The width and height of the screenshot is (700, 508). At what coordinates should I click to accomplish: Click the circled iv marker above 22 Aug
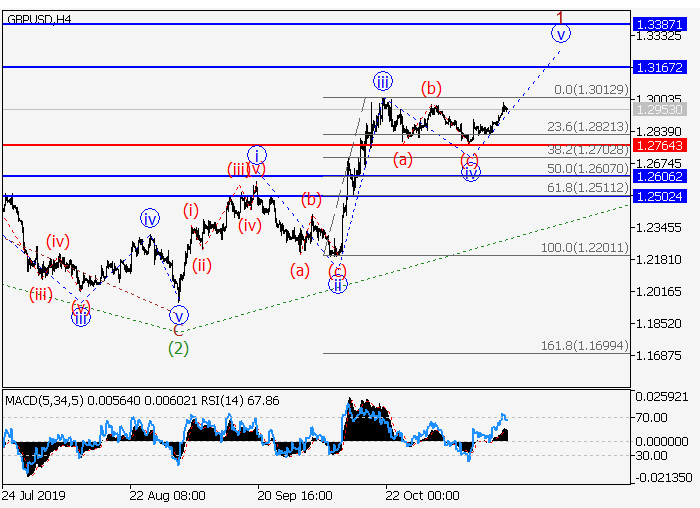pos(150,218)
